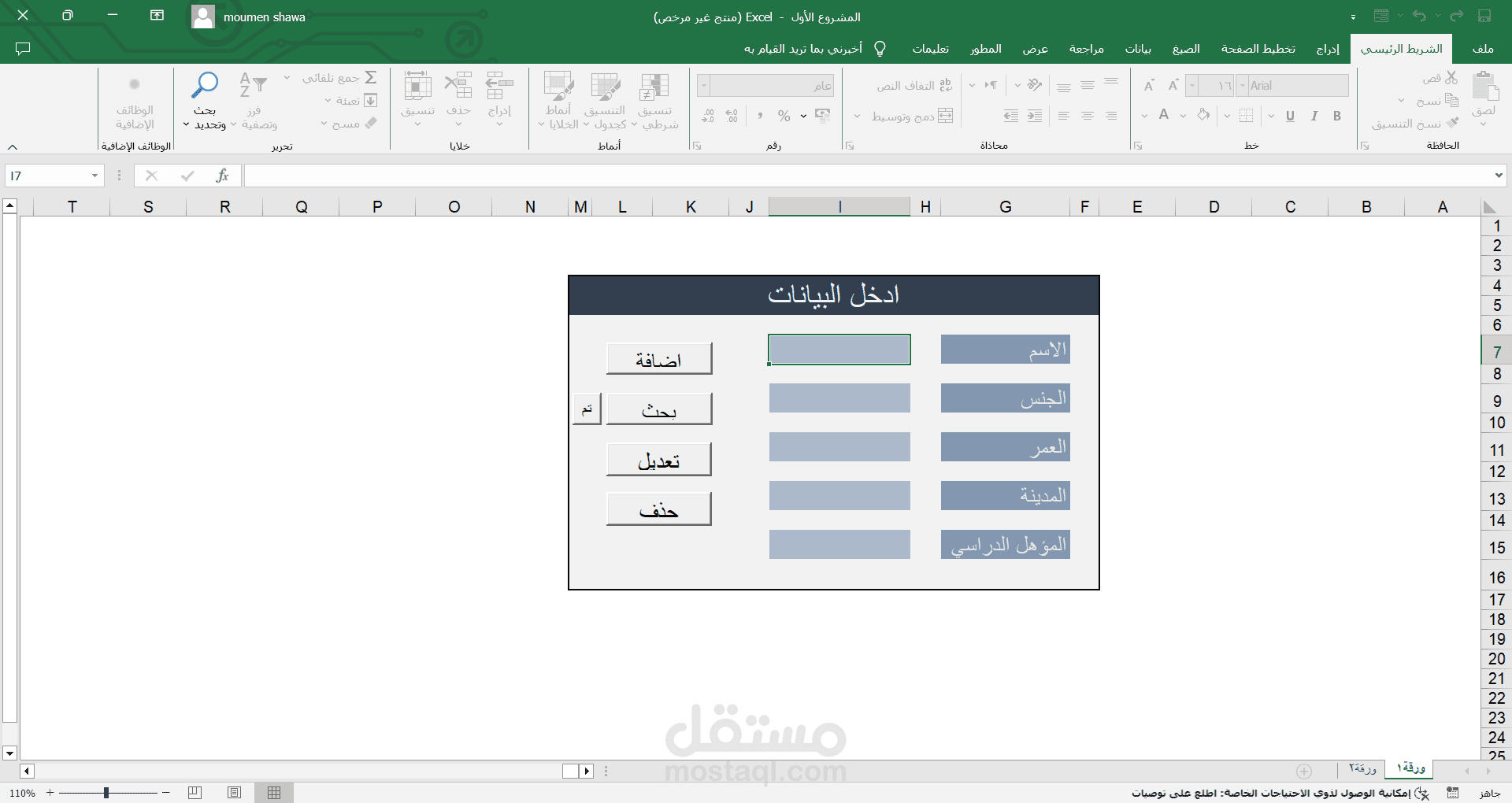Click the AutoSum sigma icon
This screenshot has height=803, width=1512.
pos(371,77)
